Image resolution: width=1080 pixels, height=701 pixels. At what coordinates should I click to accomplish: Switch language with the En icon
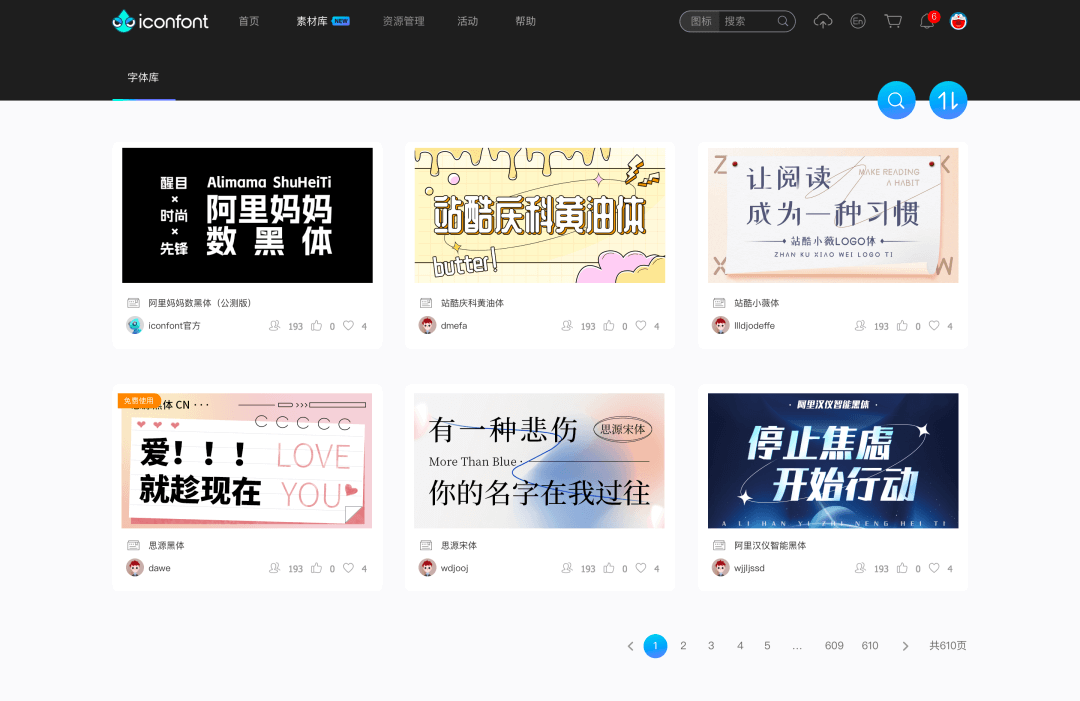click(858, 21)
